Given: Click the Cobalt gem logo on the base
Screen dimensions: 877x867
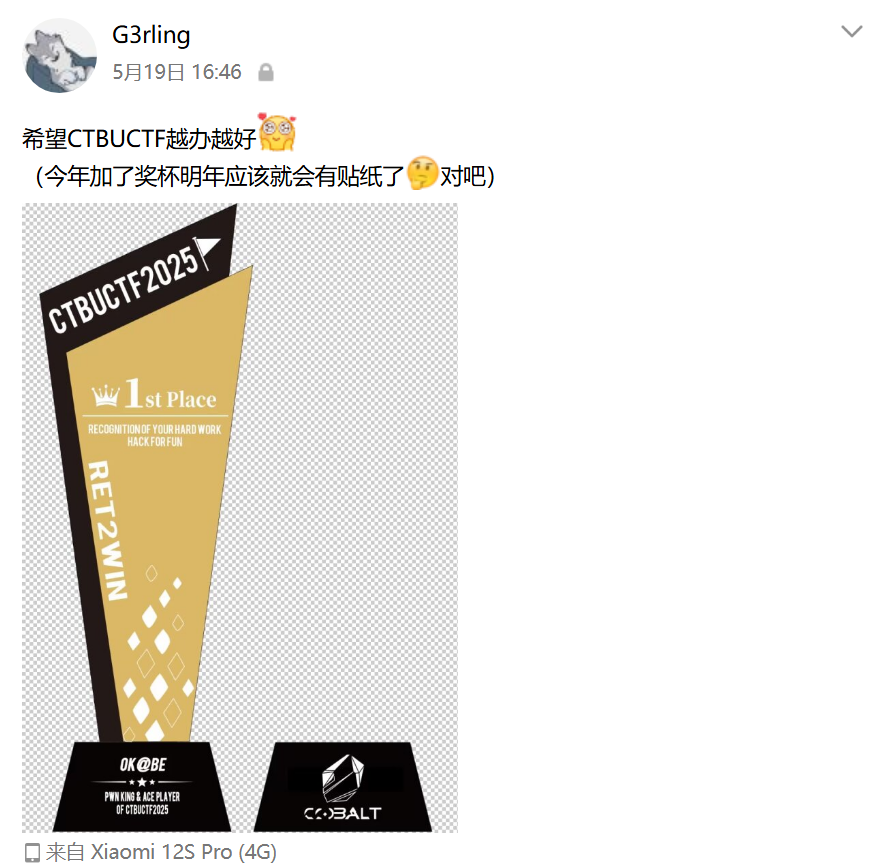Looking at the screenshot, I should coord(343,778).
